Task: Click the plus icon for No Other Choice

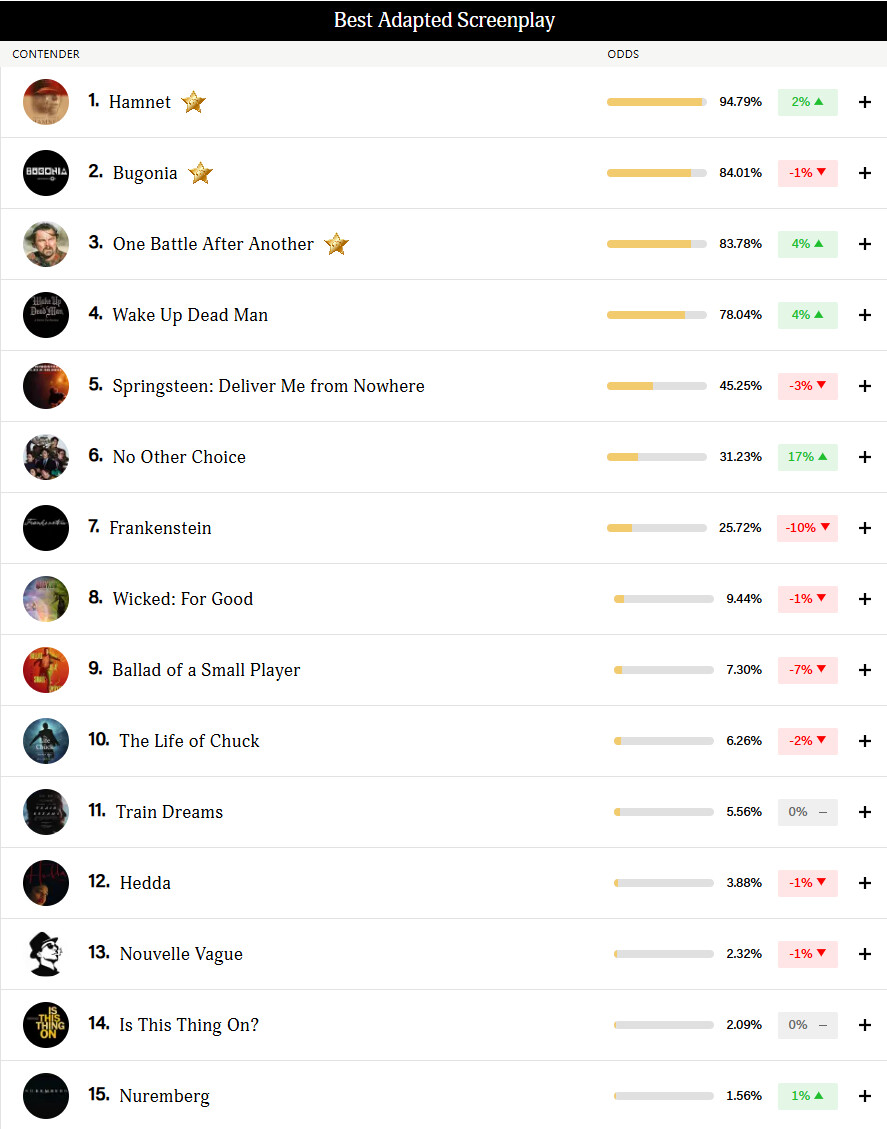Action: click(865, 456)
